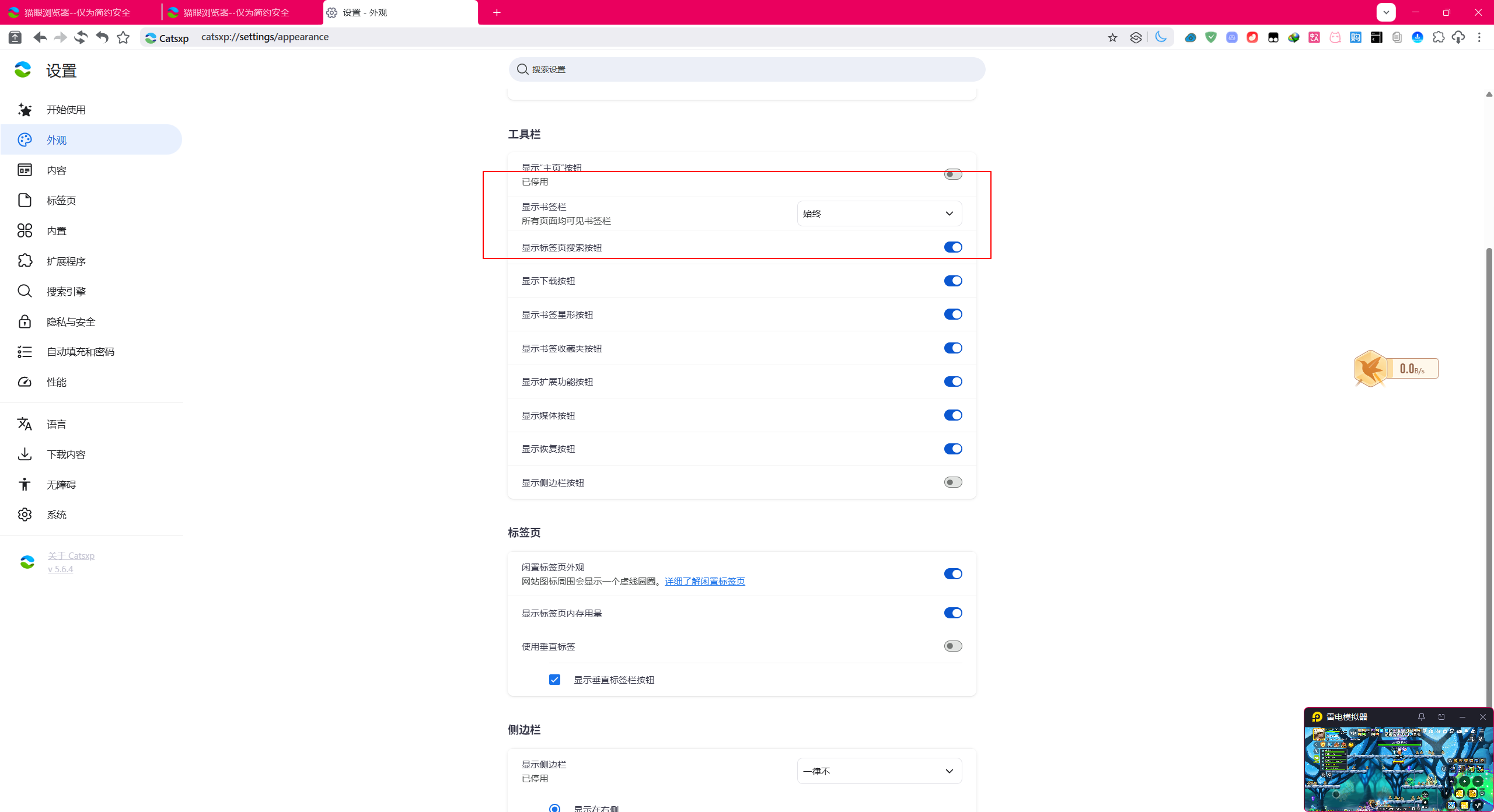
Task: Click the 0.0B/s network speed widget
Action: pos(1396,369)
